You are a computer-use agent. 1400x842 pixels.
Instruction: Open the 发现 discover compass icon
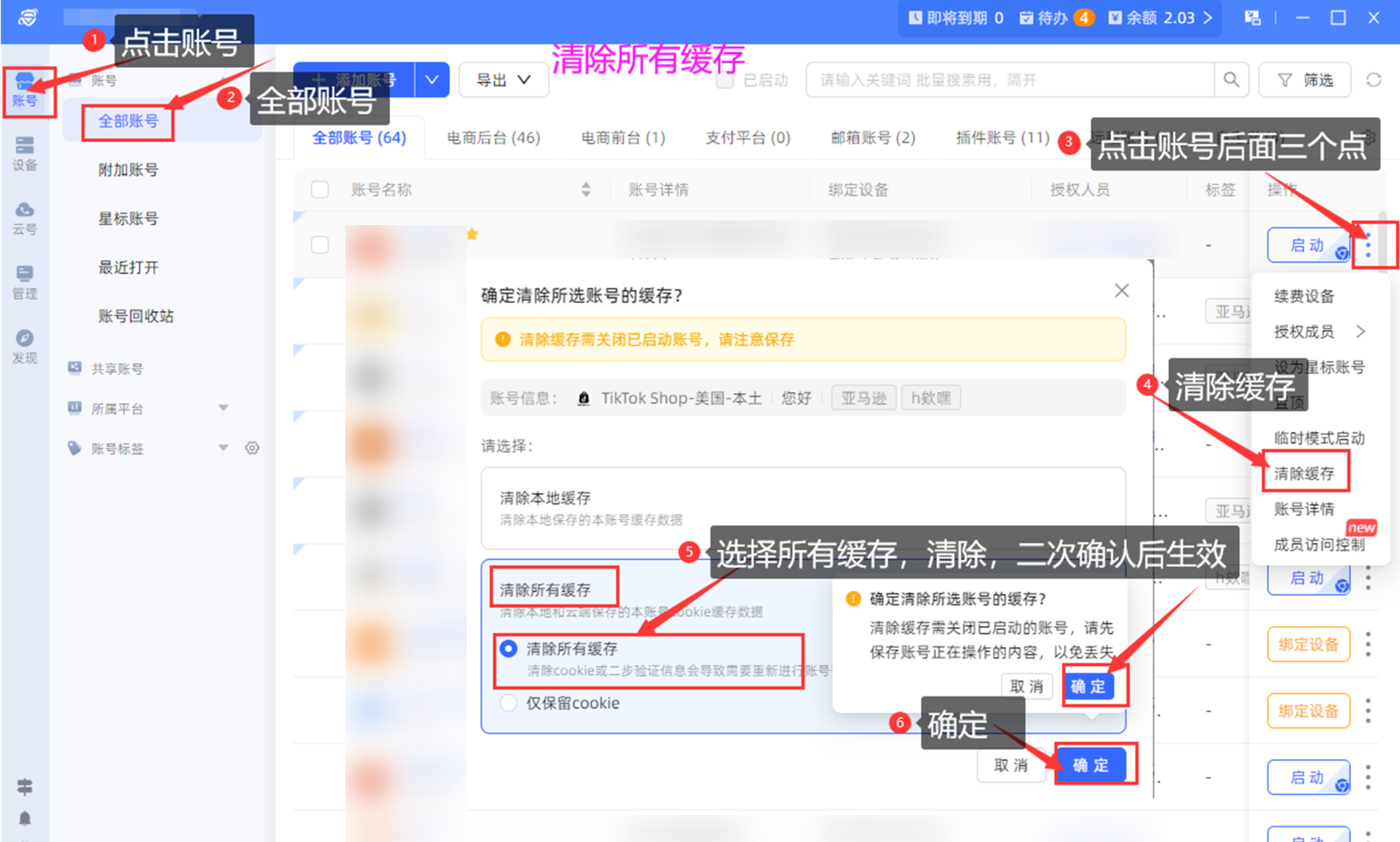[x=25, y=346]
